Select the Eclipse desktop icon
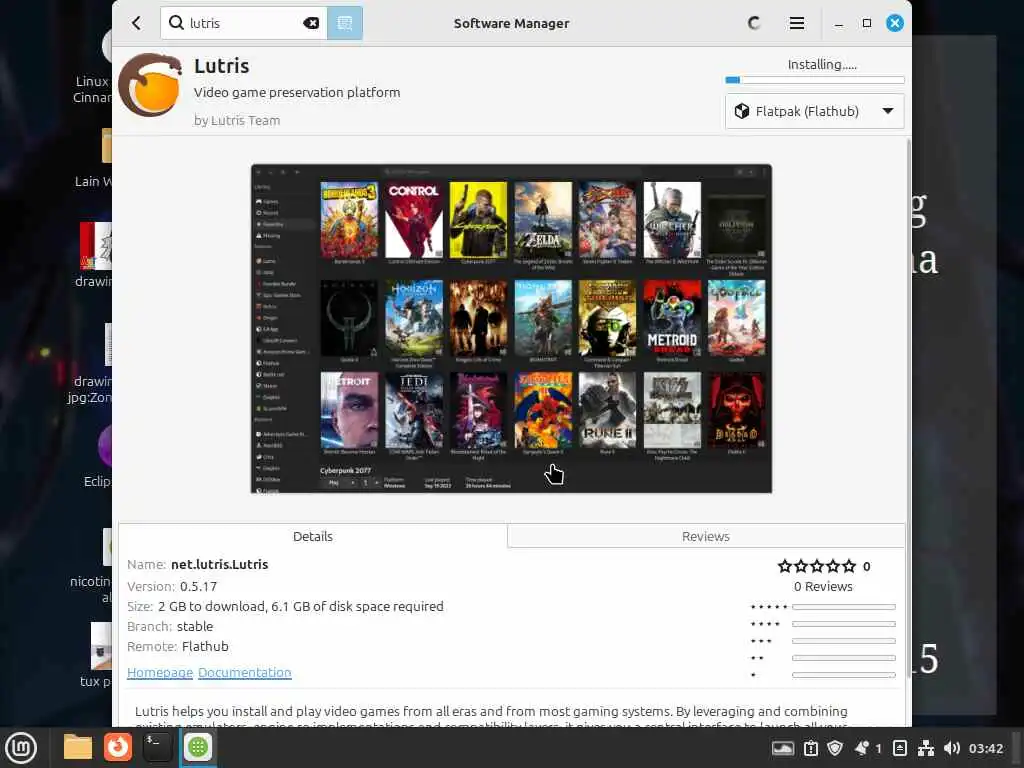 click(98, 456)
